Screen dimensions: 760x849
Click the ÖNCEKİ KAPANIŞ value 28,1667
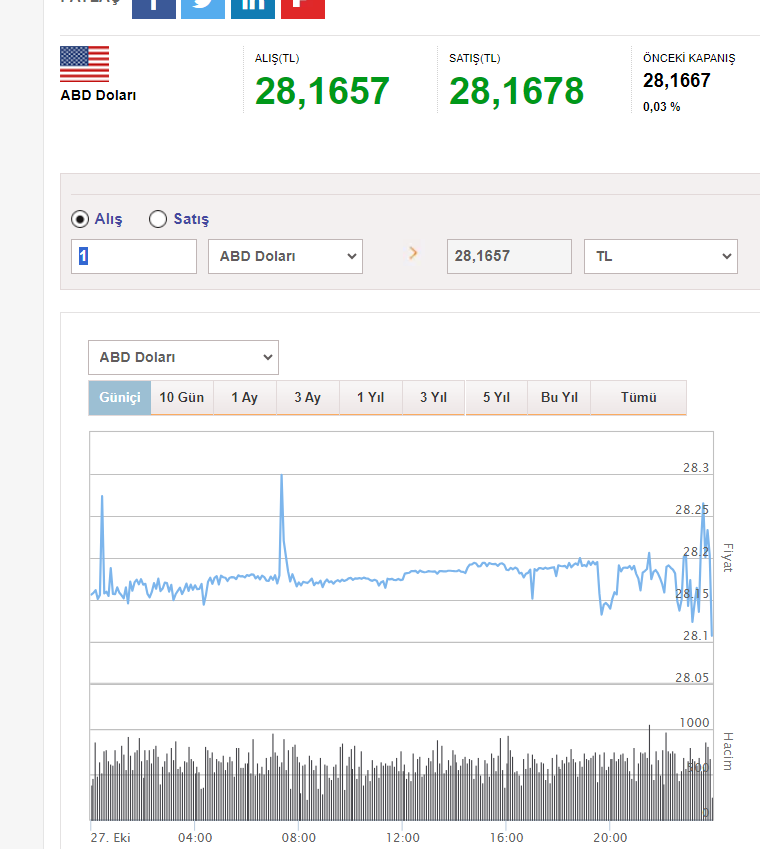click(677, 81)
